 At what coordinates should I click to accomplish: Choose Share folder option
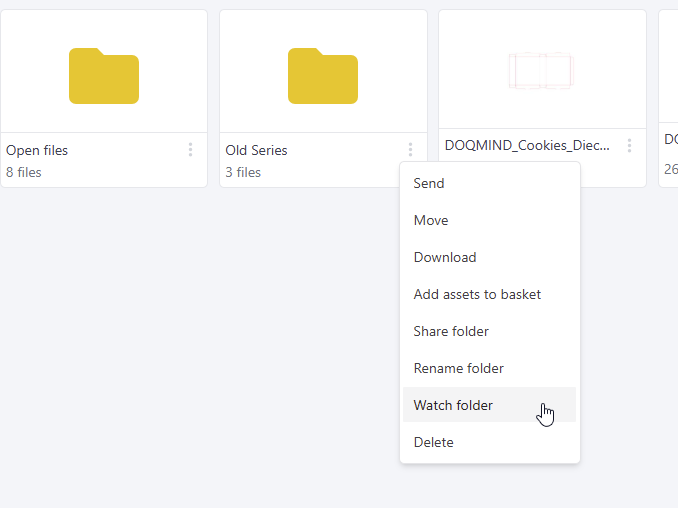[x=489, y=331]
